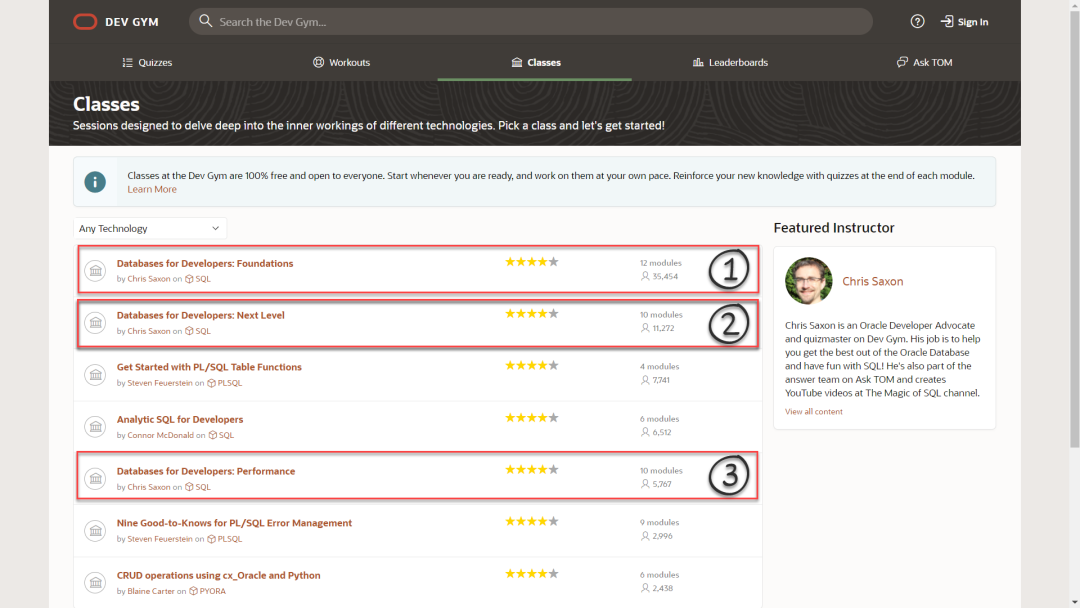Click the Oracle Dev Gym logo
This screenshot has height=608, width=1080.
click(86, 22)
